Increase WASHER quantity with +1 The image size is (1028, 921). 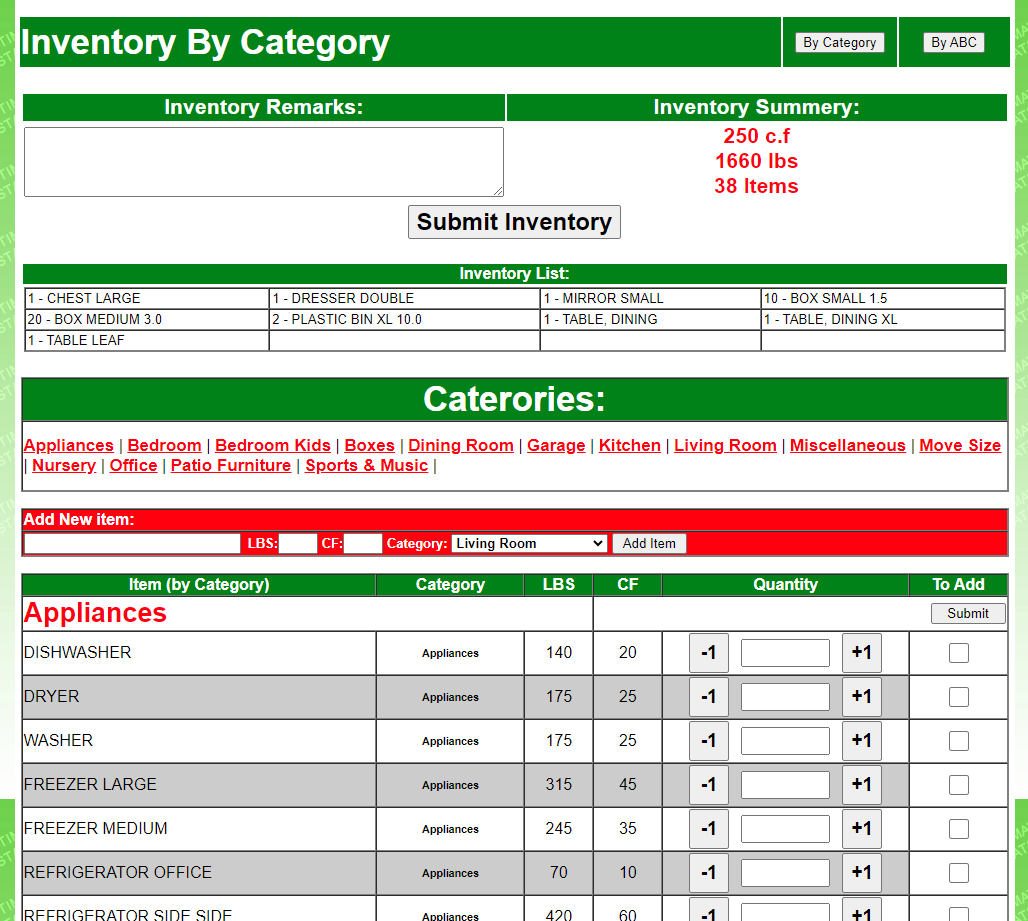[x=861, y=741]
